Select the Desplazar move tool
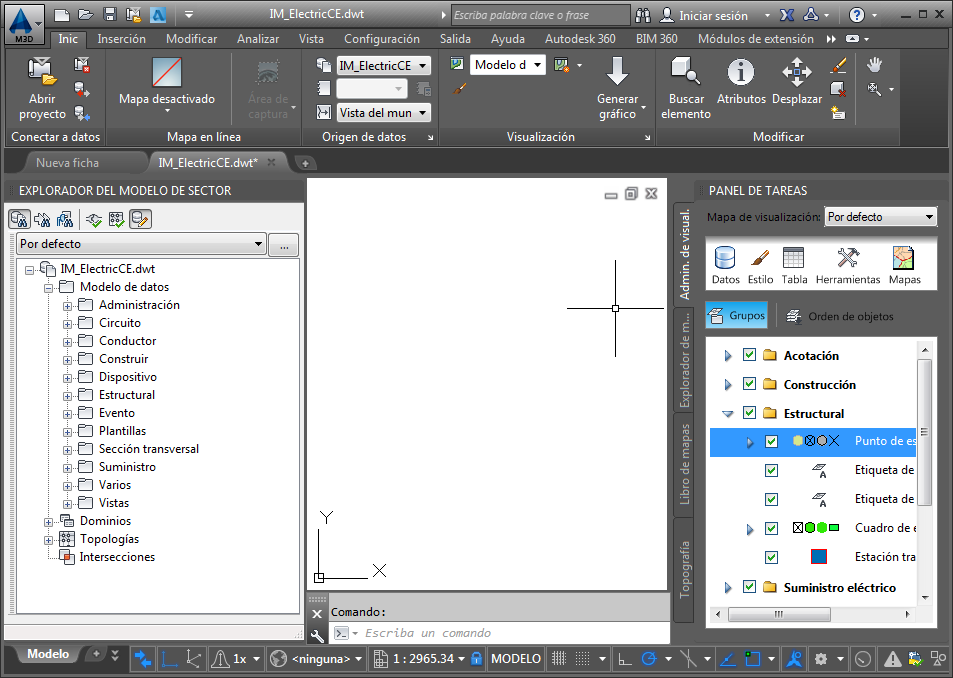Viewport: 953px width, 678px height. (797, 81)
